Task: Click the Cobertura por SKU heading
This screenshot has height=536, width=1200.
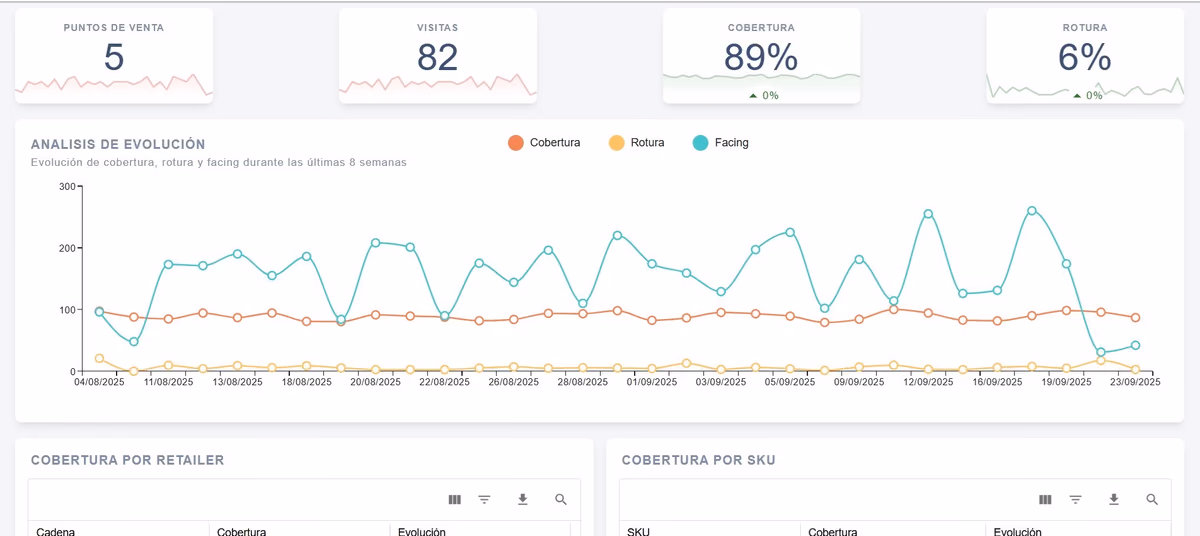Action: 699,460
